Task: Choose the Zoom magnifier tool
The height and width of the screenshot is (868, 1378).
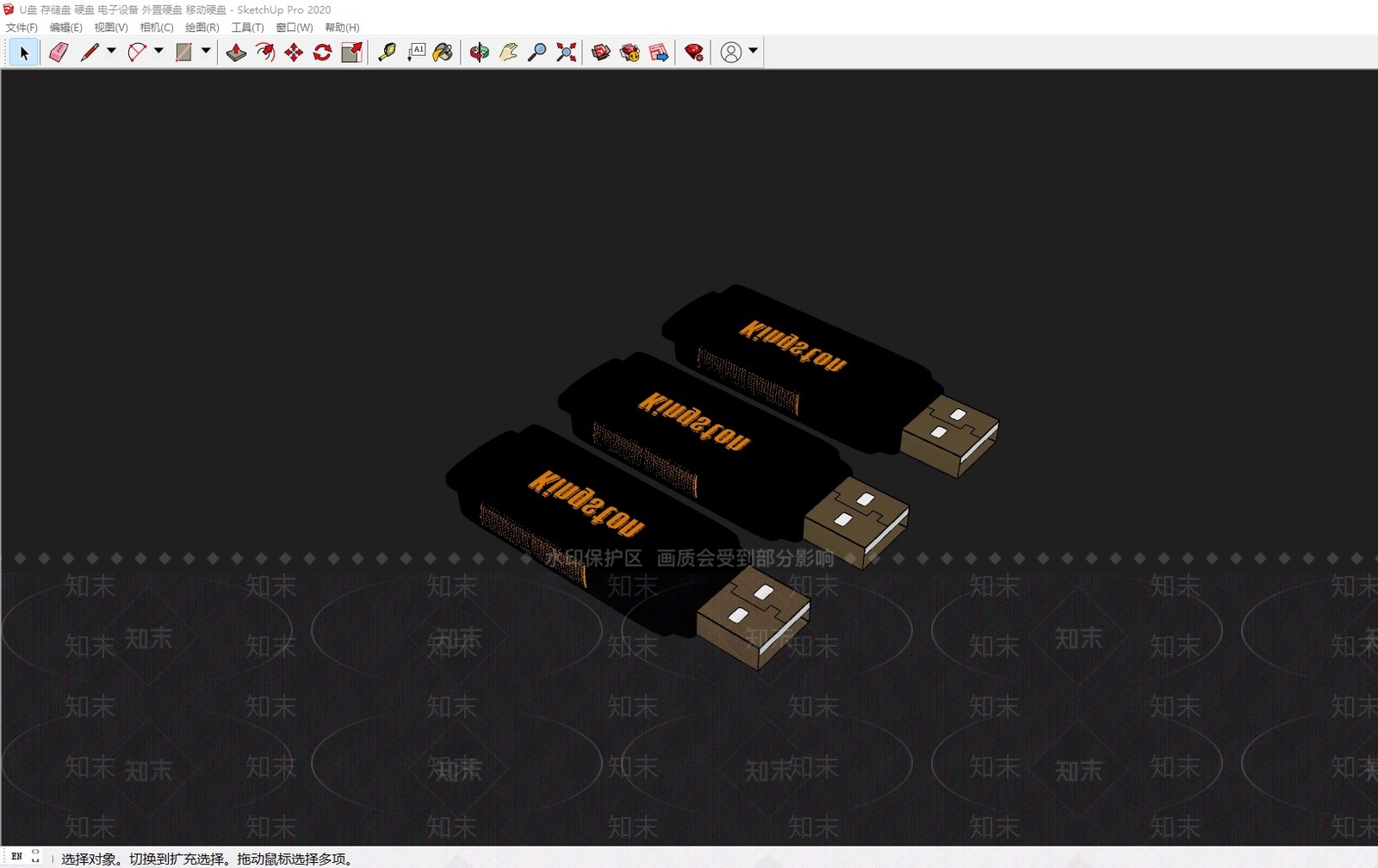Action: tap(537, 53)
